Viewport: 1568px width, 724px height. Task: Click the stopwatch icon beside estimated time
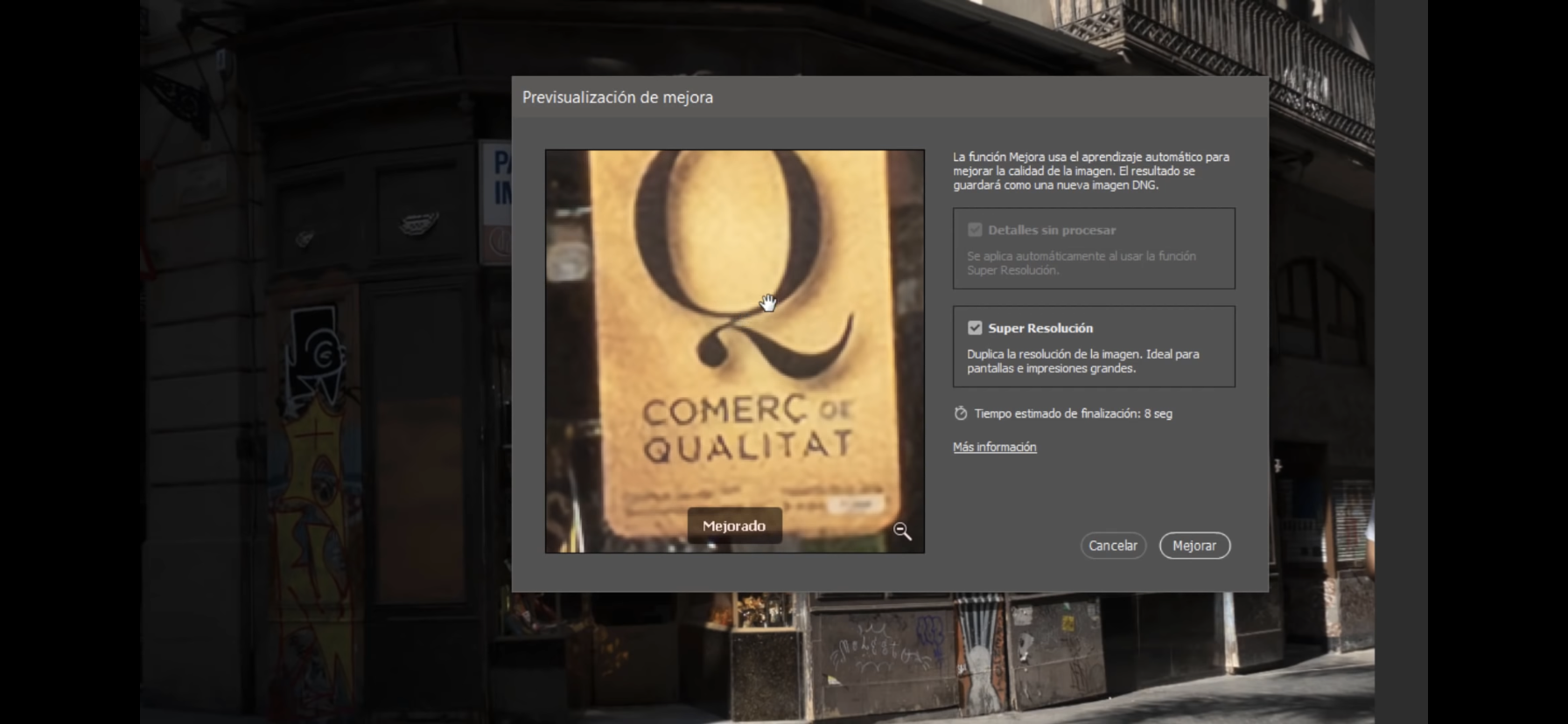click(x=961, y=414)
